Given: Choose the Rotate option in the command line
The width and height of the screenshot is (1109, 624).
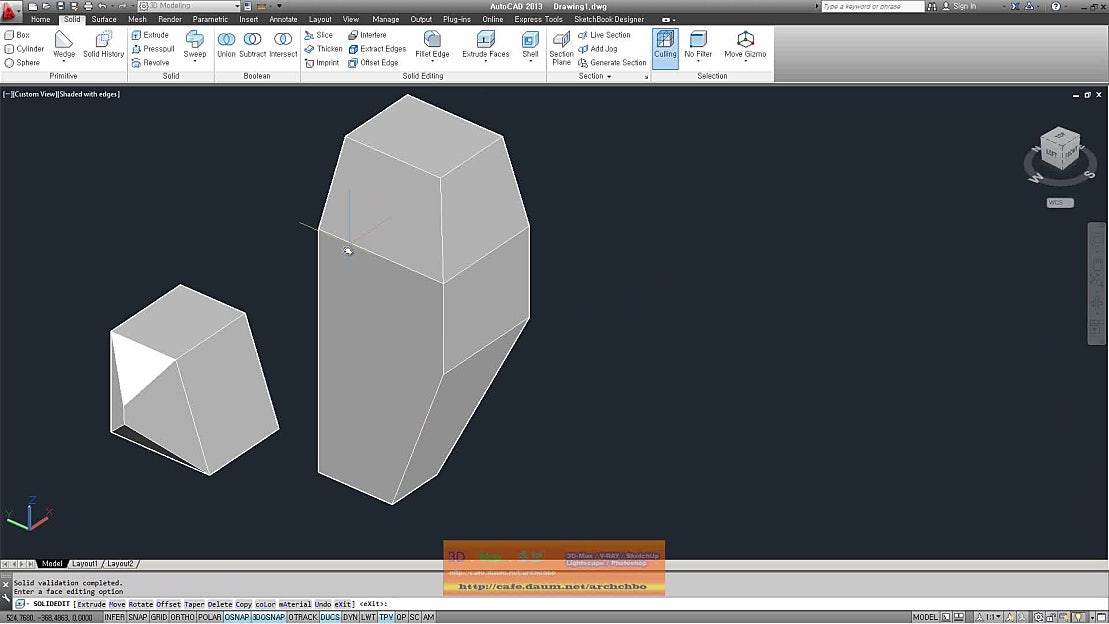Looking at the screenshot, I should coord(140,604).
